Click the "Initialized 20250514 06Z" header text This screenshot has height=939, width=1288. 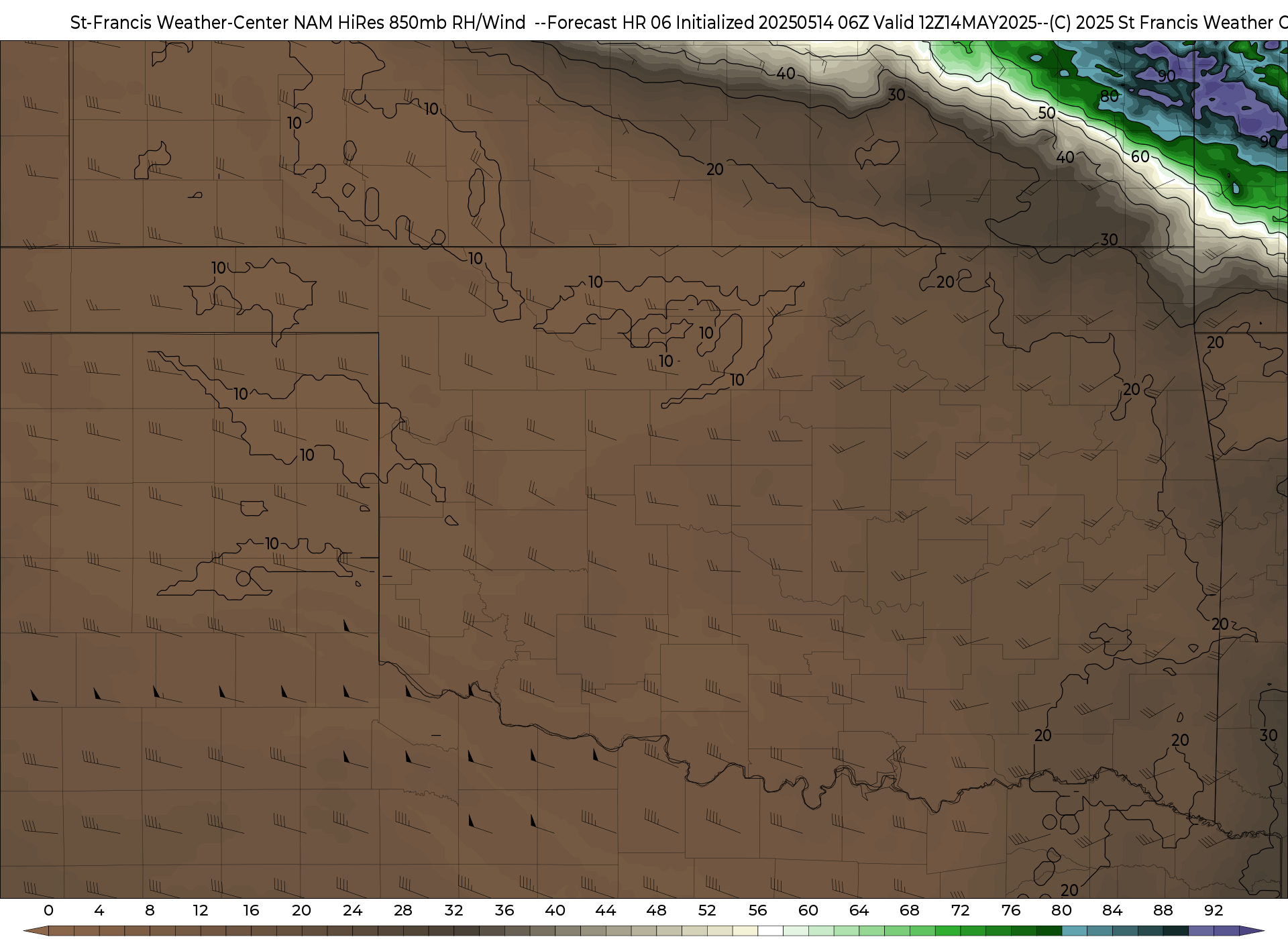click(771, 23)
